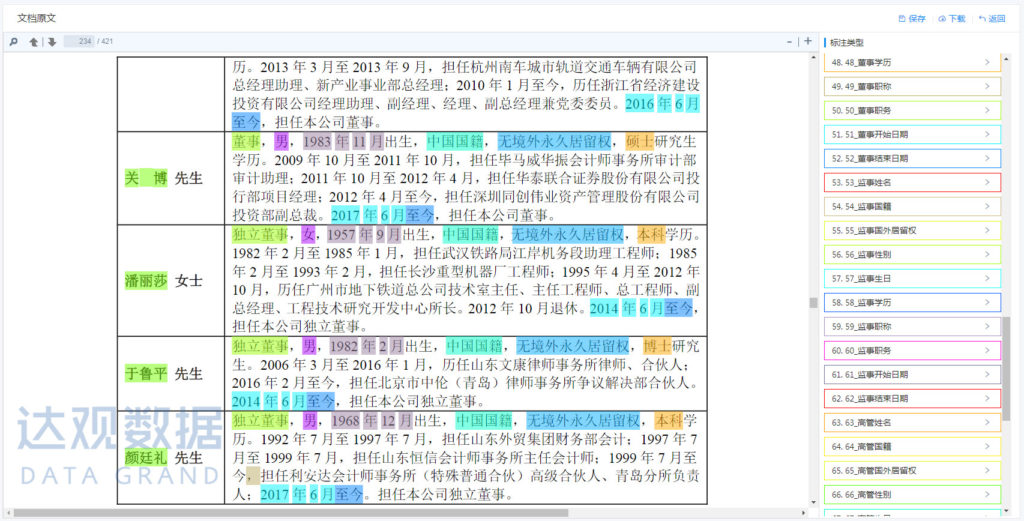Screen dimensions: 1024x521
Task: Expand the 54_监事国籍 label chevron
Action: 987,206
